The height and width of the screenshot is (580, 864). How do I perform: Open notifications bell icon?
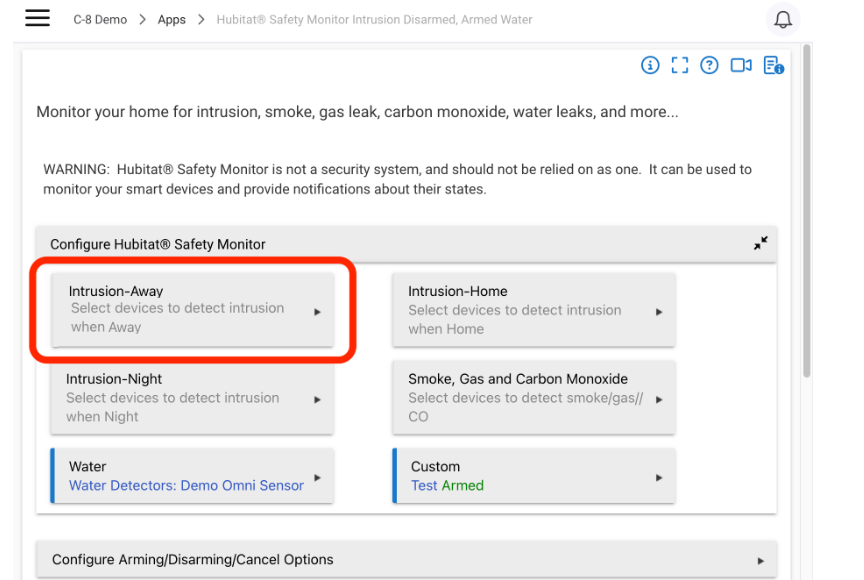coord(782,20)
